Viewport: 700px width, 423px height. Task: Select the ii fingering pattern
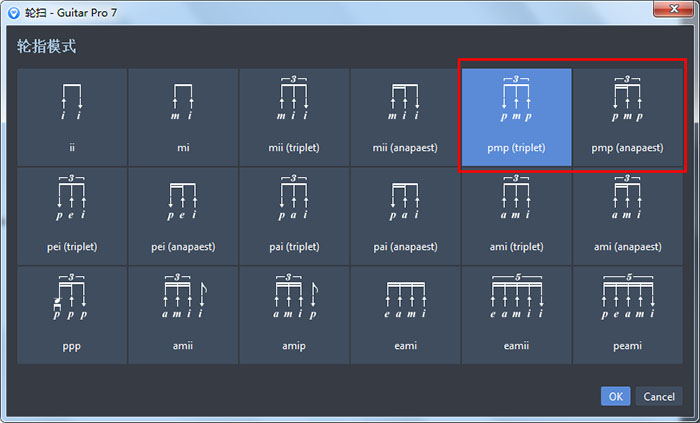pyautogui.click(x=72, y=117)
